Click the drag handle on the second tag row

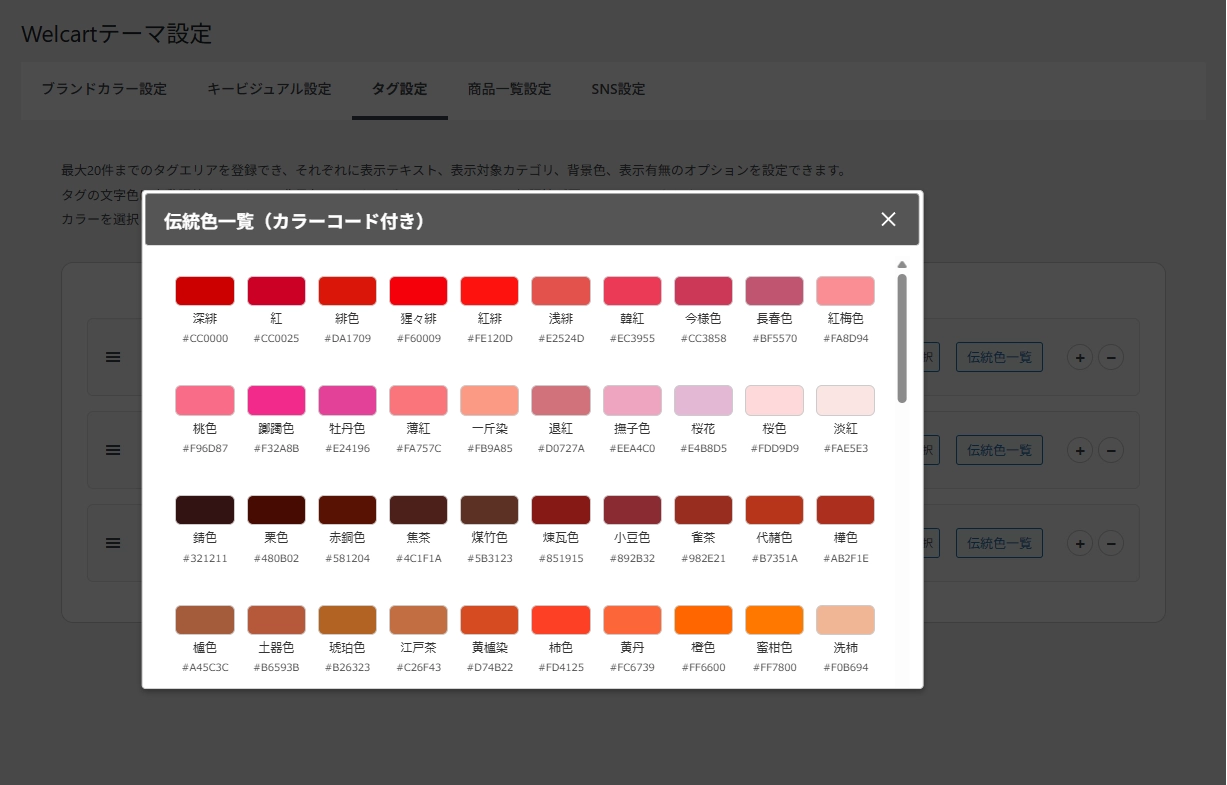[x=113, y=450]
